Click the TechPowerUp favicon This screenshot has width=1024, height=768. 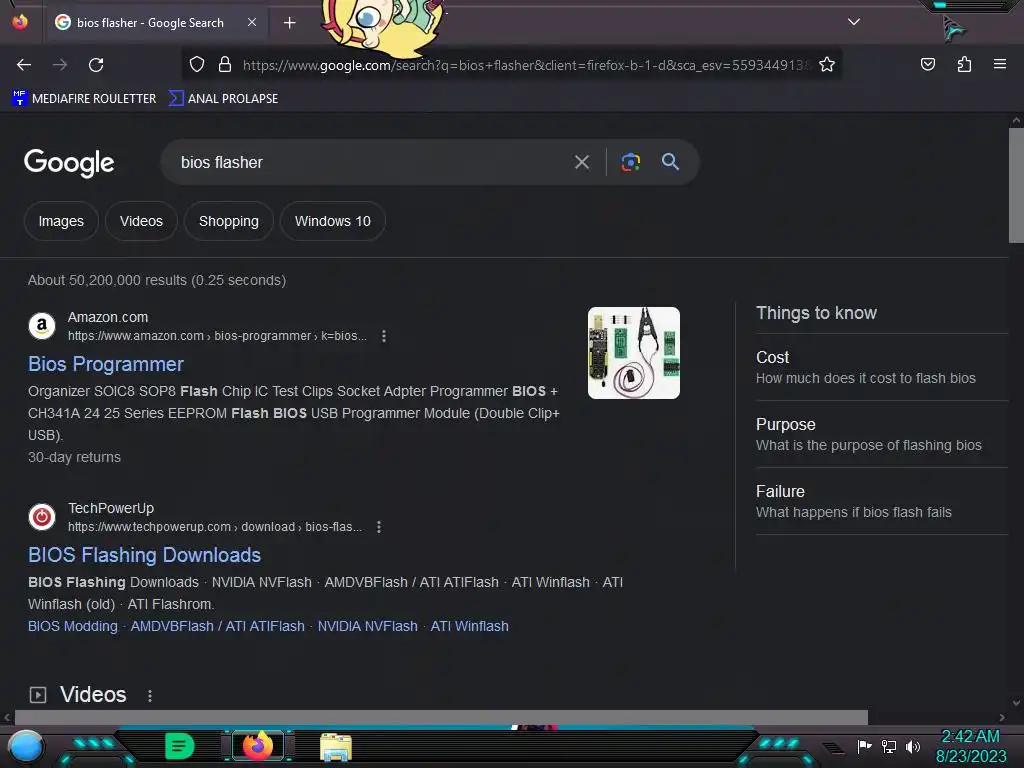(x=42, y=517)
